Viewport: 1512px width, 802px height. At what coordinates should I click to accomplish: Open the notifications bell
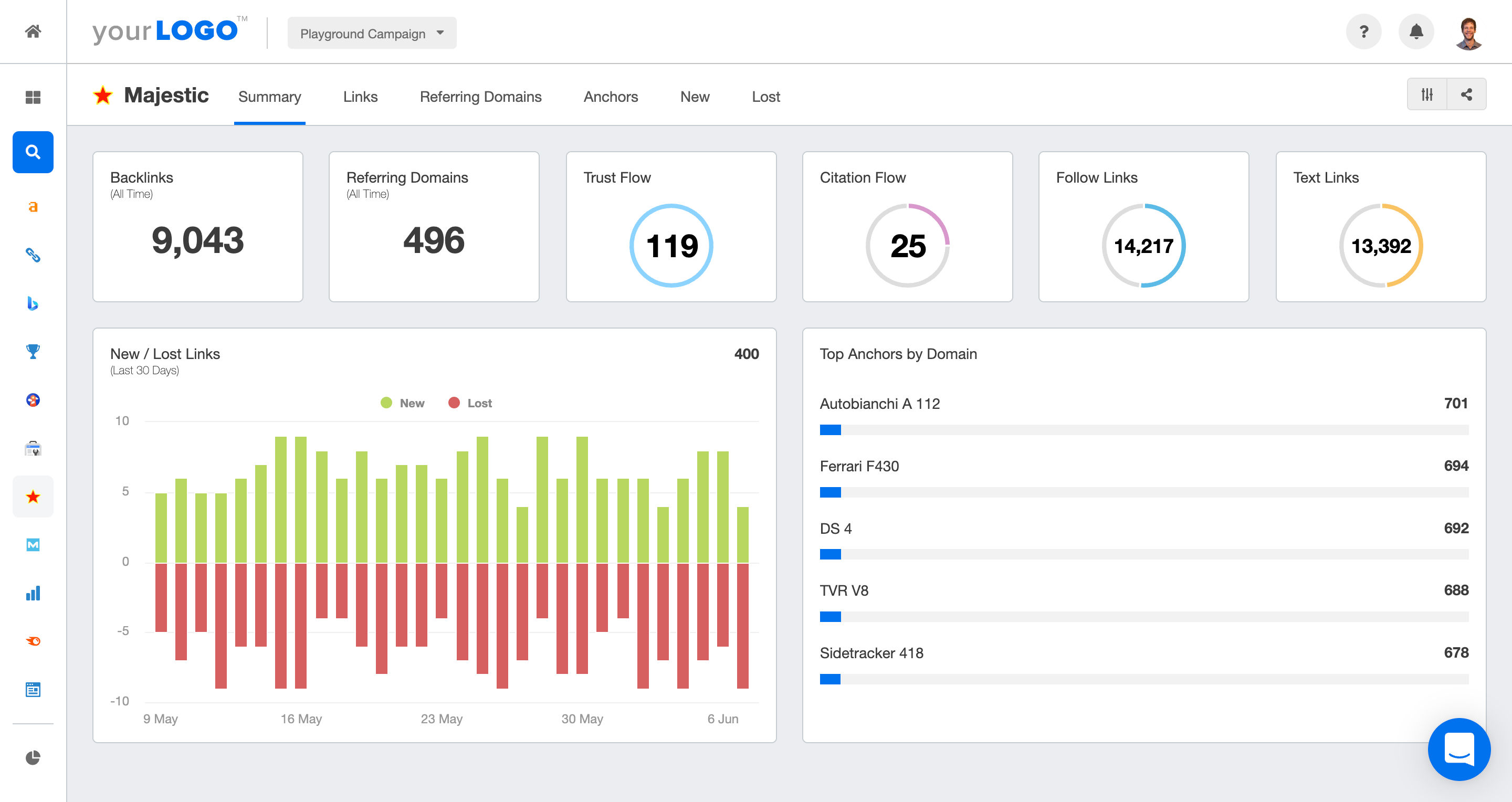(1416, 31)
